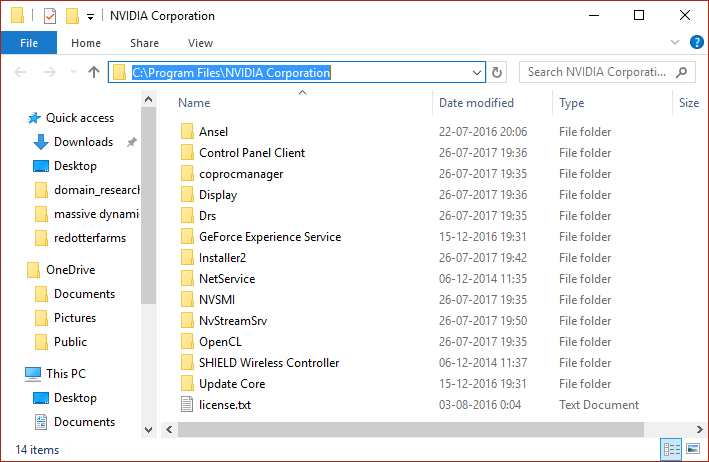Switch to the View tab
709x462 pixels.
[x=200, y=43]
